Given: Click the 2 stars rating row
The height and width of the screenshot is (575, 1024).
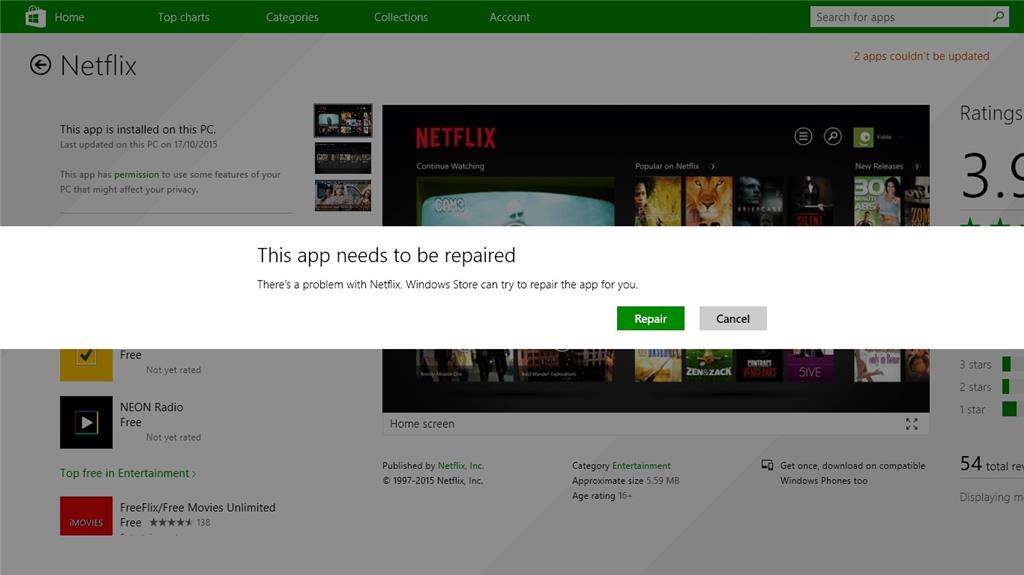Looking at the screenshot, I should (991, 387).
